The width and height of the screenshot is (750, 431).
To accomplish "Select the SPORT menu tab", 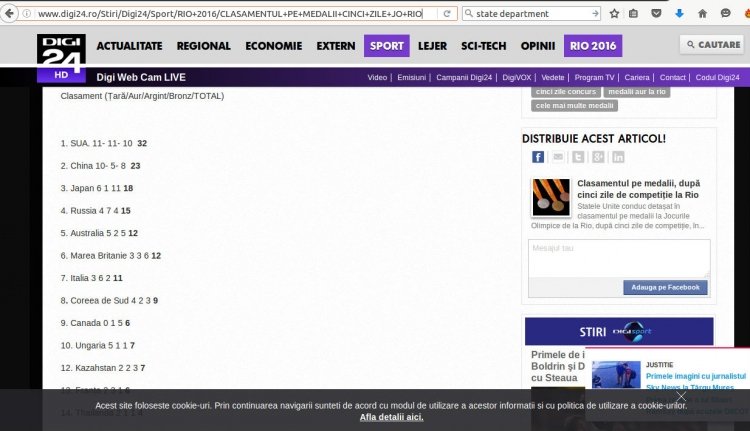I will pos(386,46).
